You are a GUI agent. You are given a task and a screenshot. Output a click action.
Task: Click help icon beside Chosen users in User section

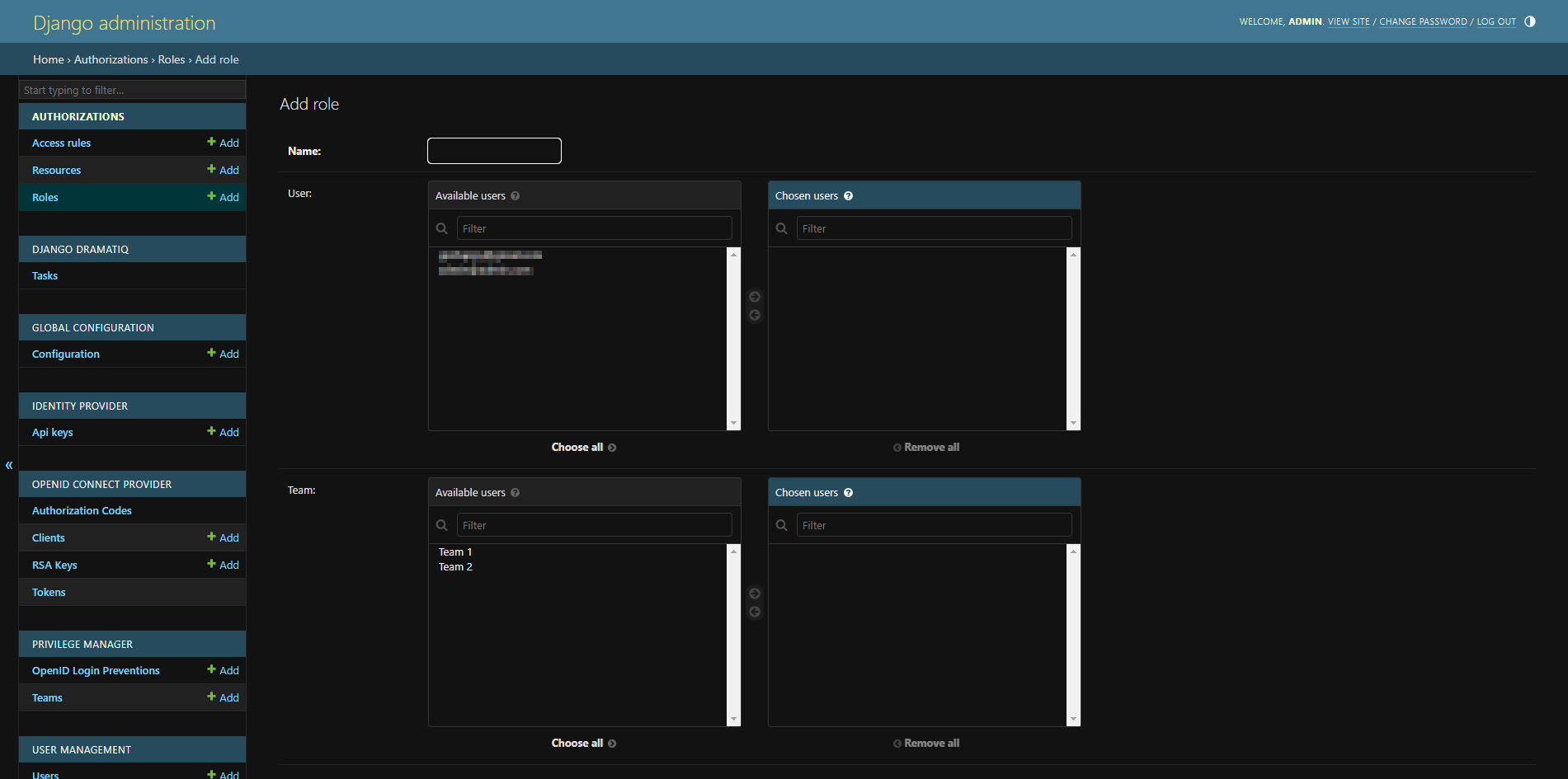848,196
